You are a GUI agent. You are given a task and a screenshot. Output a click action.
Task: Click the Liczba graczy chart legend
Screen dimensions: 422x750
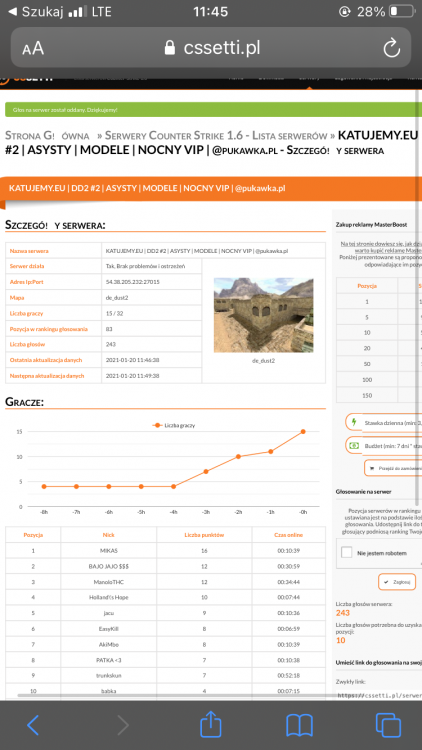(x=173, y=425)
